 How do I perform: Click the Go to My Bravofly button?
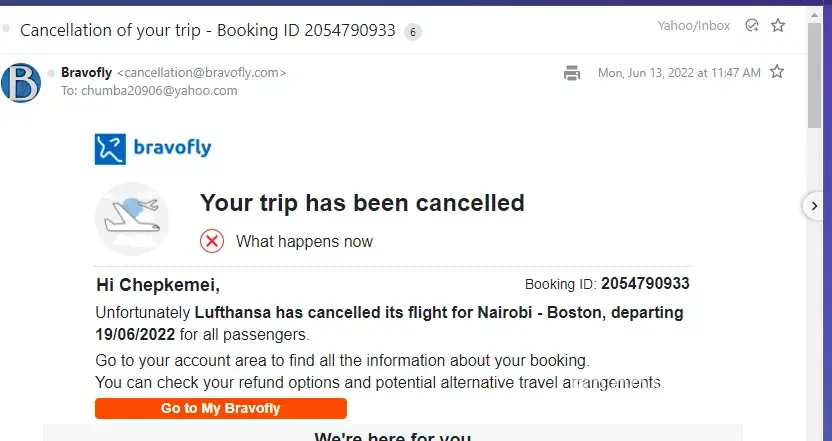point(221,408)
